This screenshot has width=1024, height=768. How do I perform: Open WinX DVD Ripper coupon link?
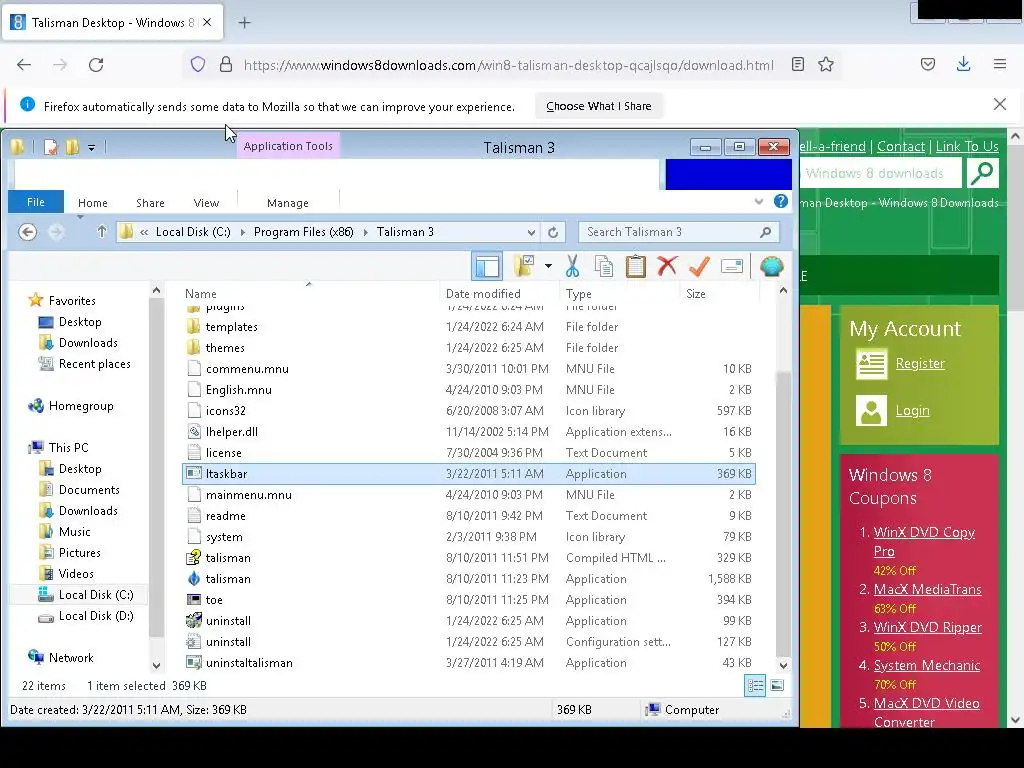[x=927, y=627]
